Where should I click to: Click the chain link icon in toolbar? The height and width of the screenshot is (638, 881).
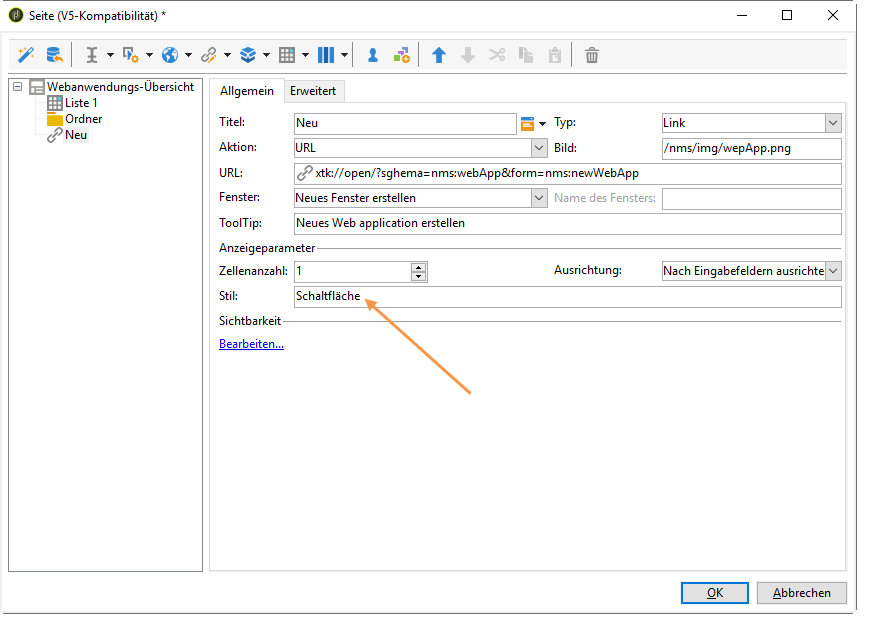208,55
